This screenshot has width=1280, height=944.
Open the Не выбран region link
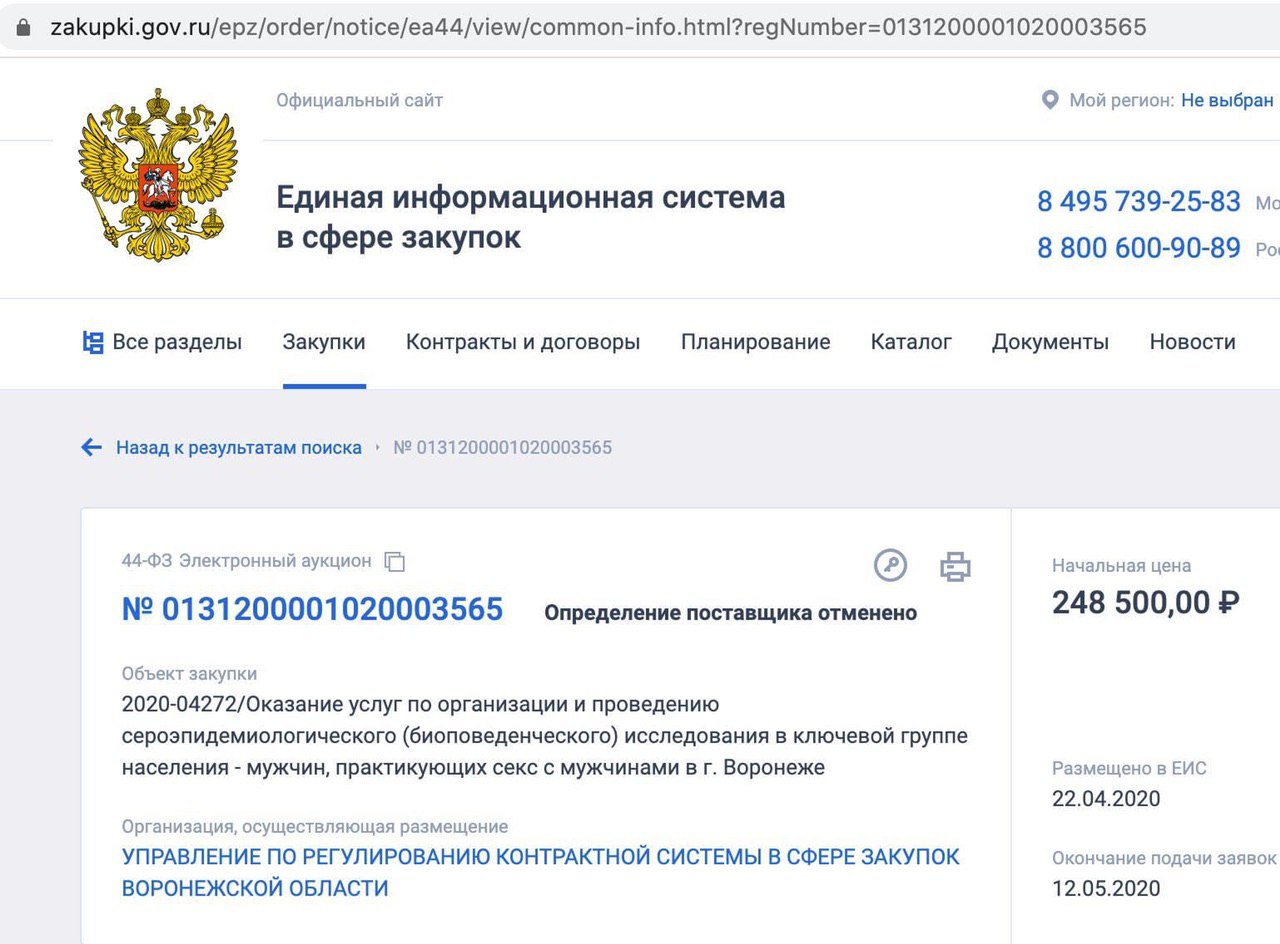coord(1227,100)
